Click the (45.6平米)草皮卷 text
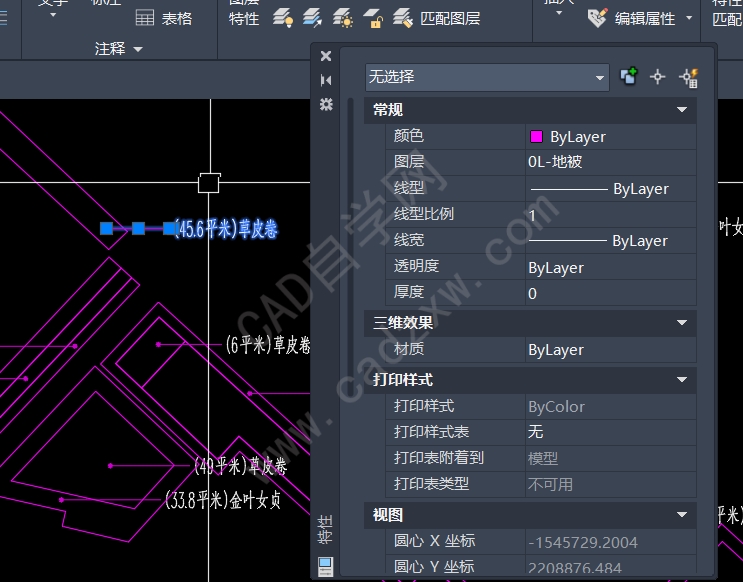 click(227, 229)
